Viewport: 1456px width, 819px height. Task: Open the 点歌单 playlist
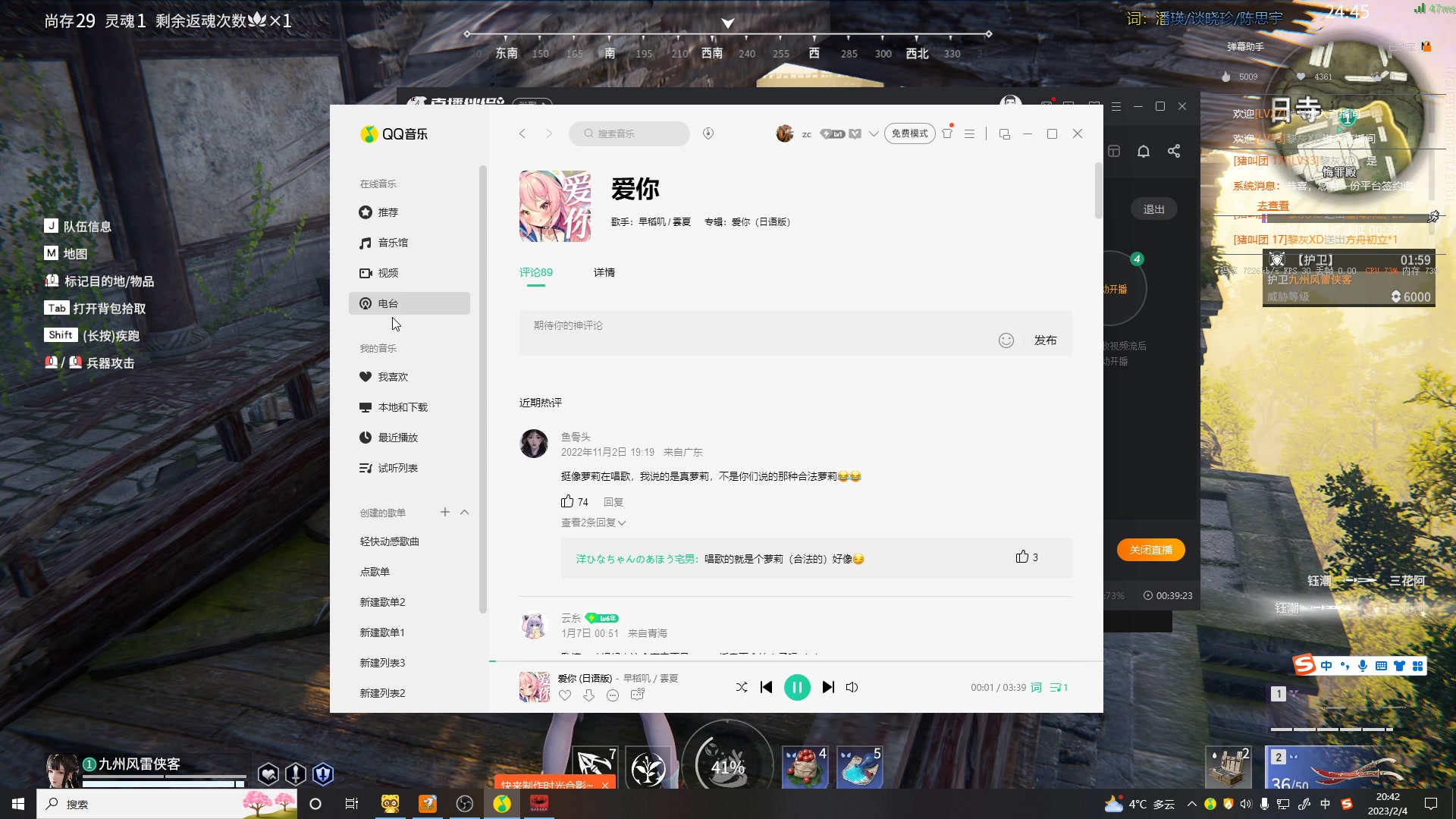click(375, 572)
